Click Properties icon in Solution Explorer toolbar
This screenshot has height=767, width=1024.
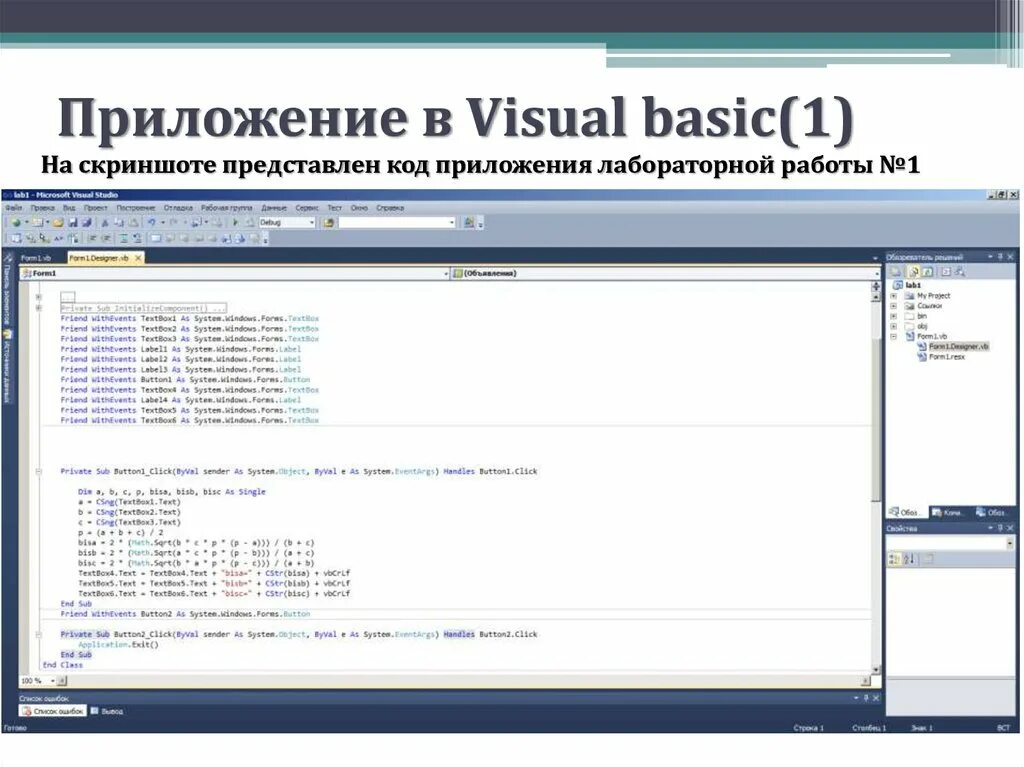pos(897,272)
